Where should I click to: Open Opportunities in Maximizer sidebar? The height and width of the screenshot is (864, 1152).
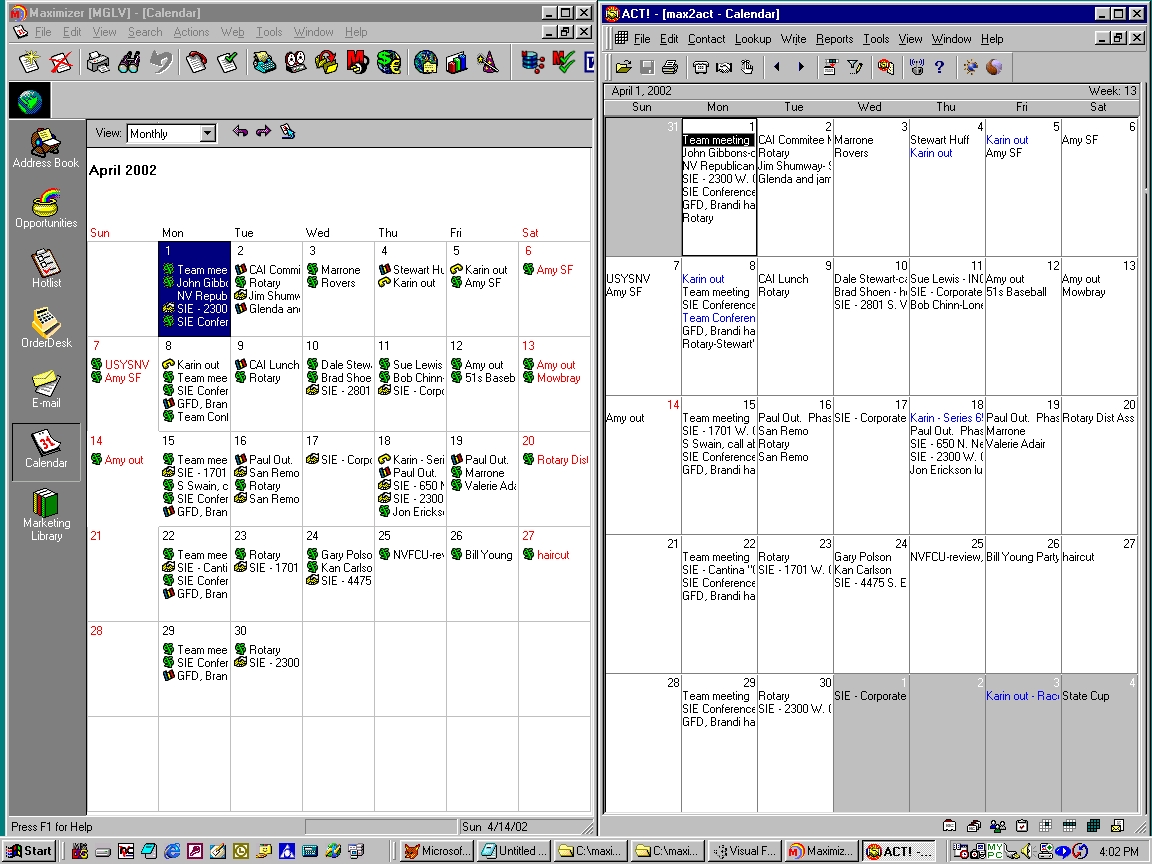(x=46, y=209)
